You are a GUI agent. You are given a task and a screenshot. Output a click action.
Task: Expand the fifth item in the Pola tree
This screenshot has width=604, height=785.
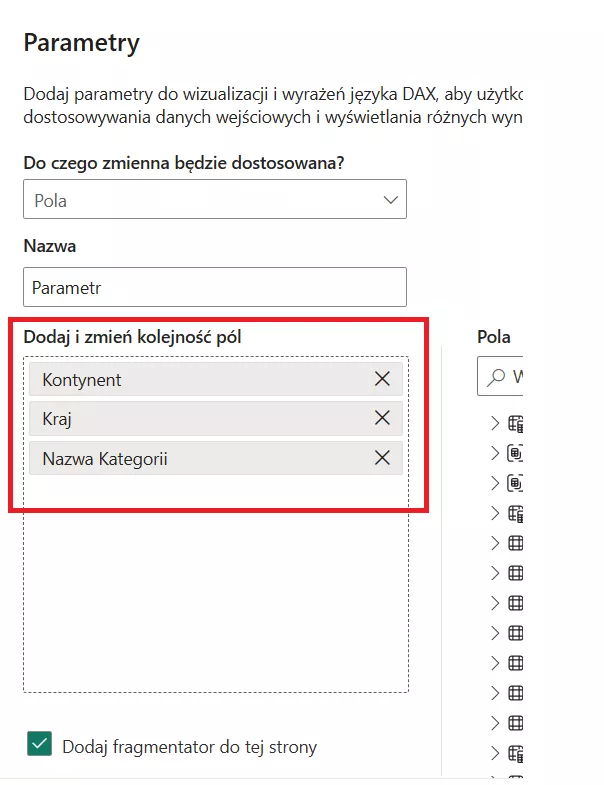(494, 543)
